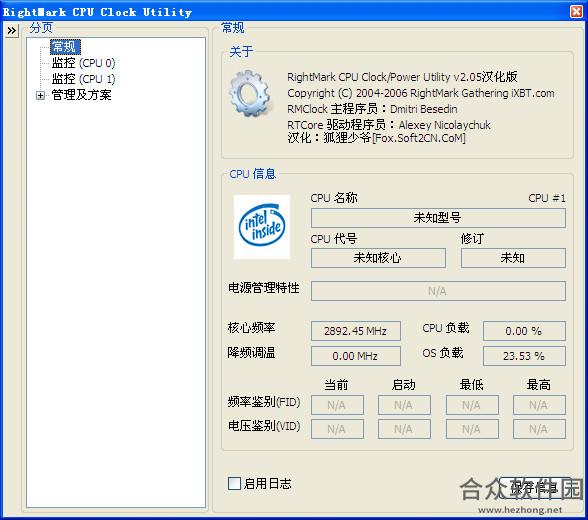588x520 pixels.
Task: Click the RMClock Dmitri Besedin credit line
Action: pos(372,109)
